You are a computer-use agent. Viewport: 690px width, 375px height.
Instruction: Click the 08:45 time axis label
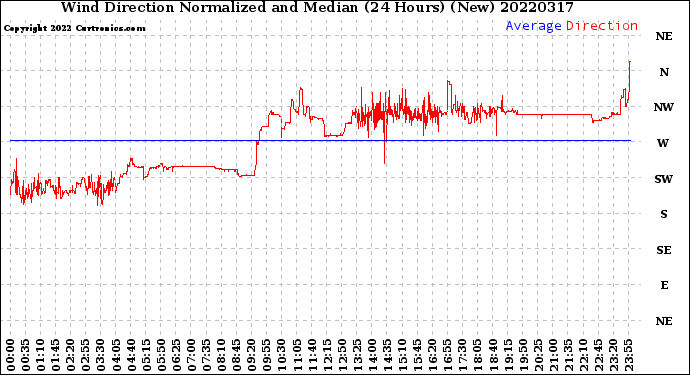click(236, 355)
